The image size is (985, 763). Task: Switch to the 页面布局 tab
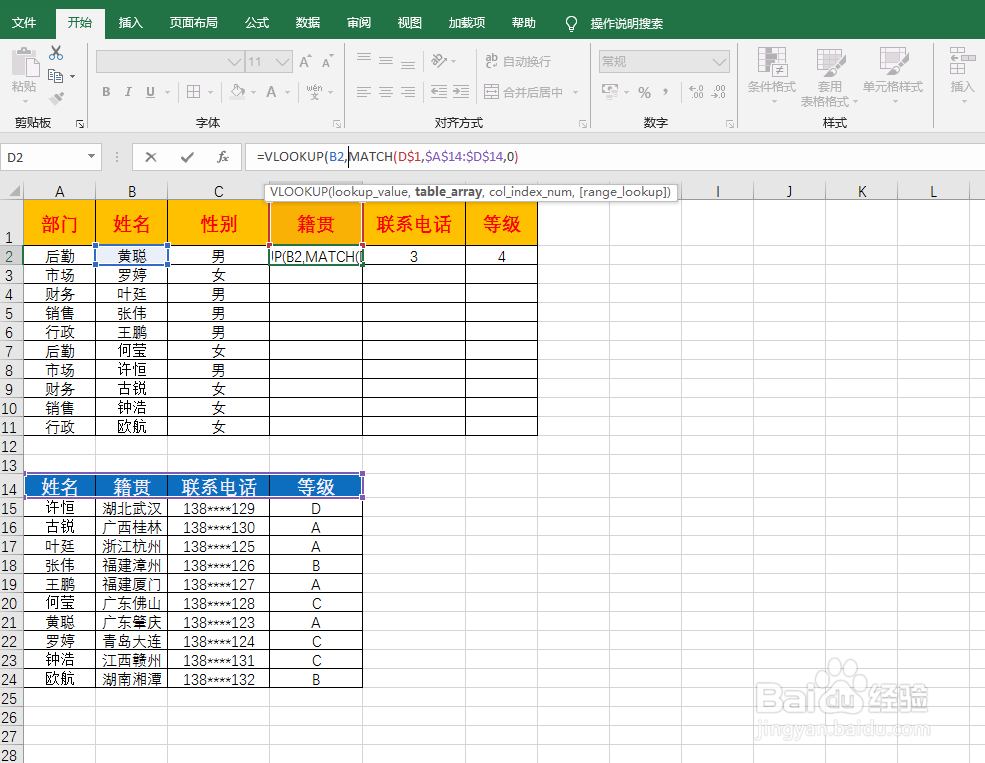(x=193, y=23)
